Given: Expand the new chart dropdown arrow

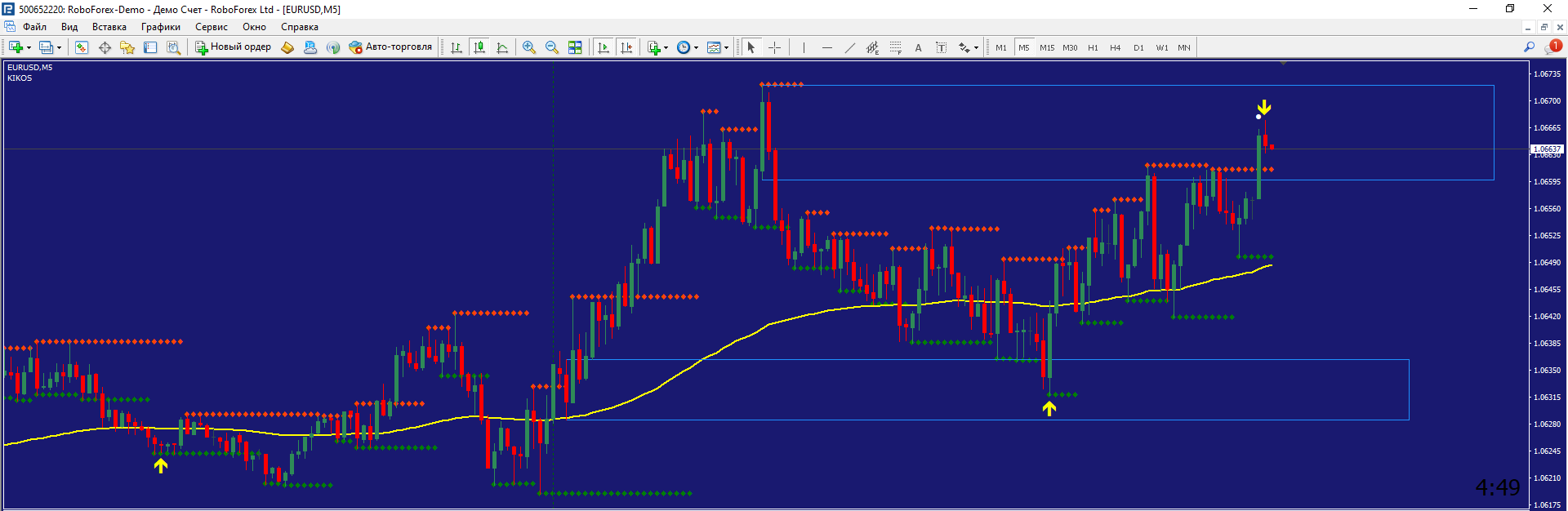Looking at the screenshot, I should coord(29,47).
